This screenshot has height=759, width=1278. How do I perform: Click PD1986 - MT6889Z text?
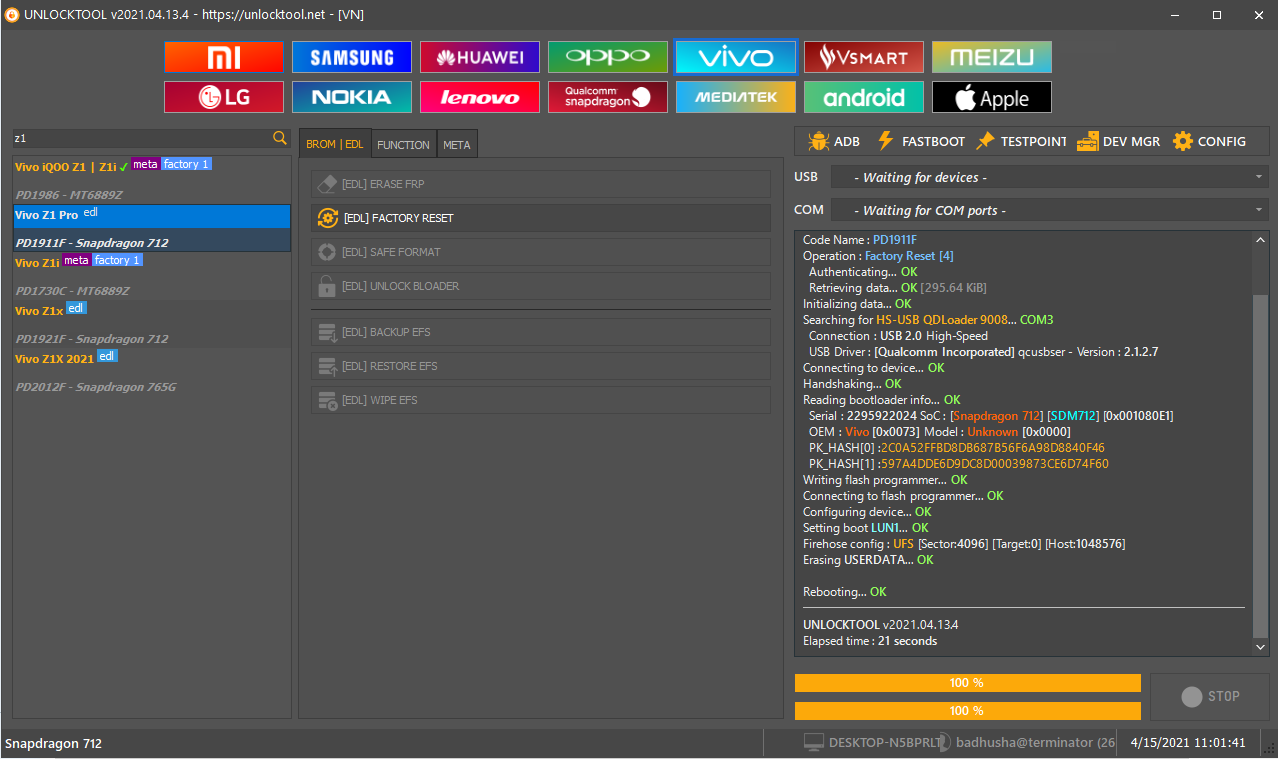pyautogui.click(x=69, y=195)
